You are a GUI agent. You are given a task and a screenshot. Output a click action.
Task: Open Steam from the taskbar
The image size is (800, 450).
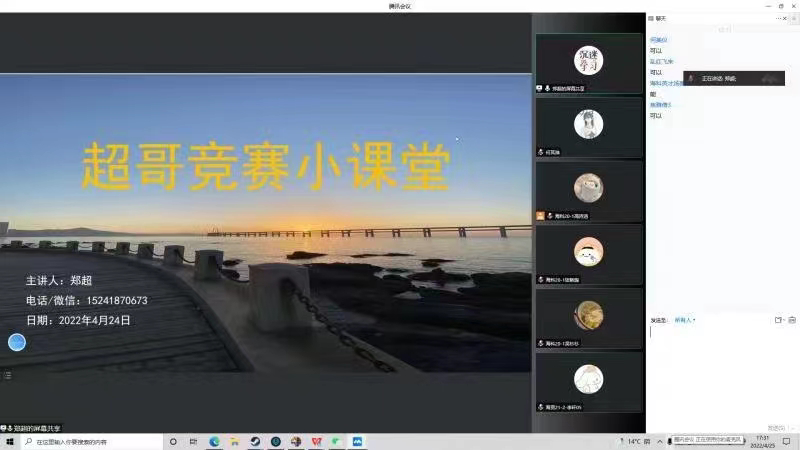(254, 441)
